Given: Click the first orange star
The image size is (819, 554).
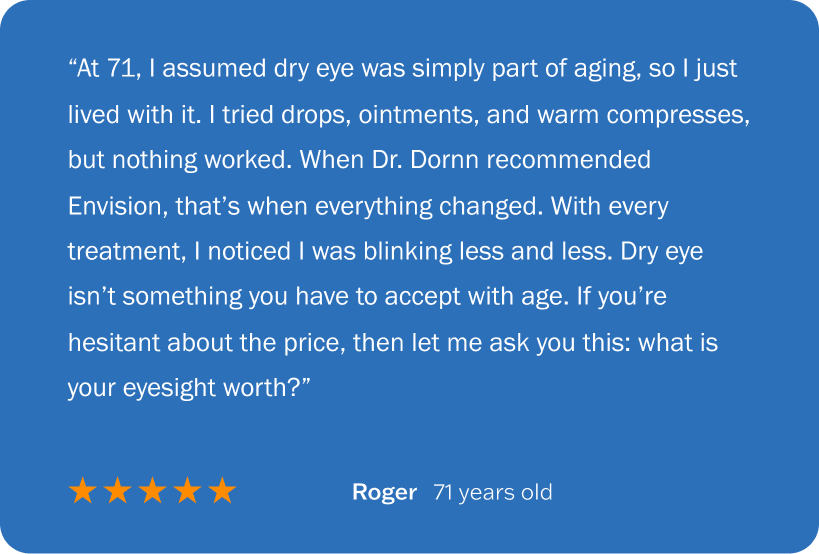Looking at the screenshot, I should pyautogui.click(x=83, y=491).
